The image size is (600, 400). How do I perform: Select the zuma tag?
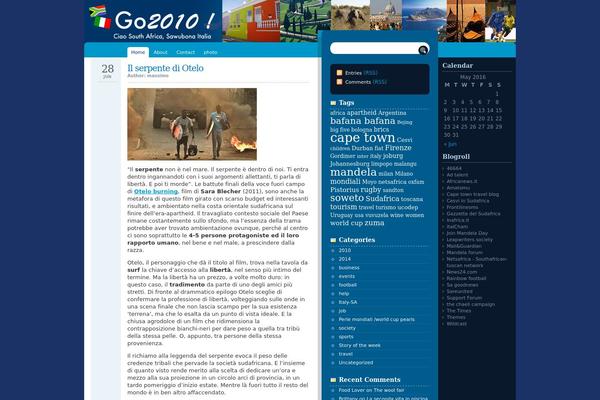pos(374,223)
